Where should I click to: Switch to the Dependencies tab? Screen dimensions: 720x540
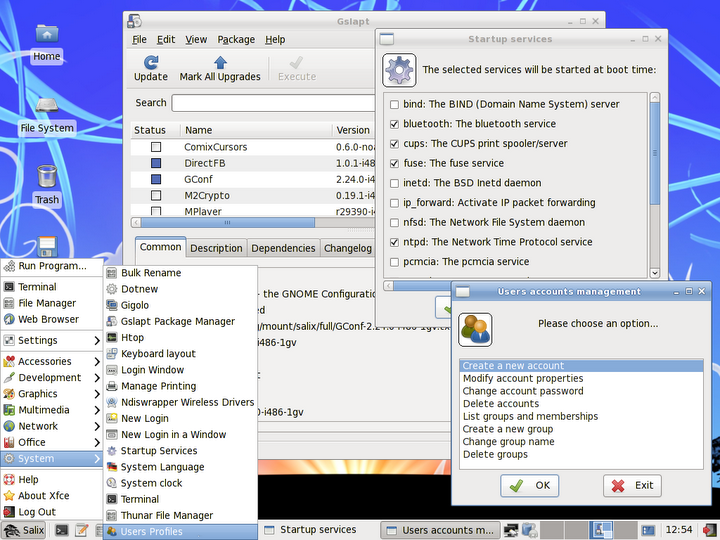click(x=283, y=248)
